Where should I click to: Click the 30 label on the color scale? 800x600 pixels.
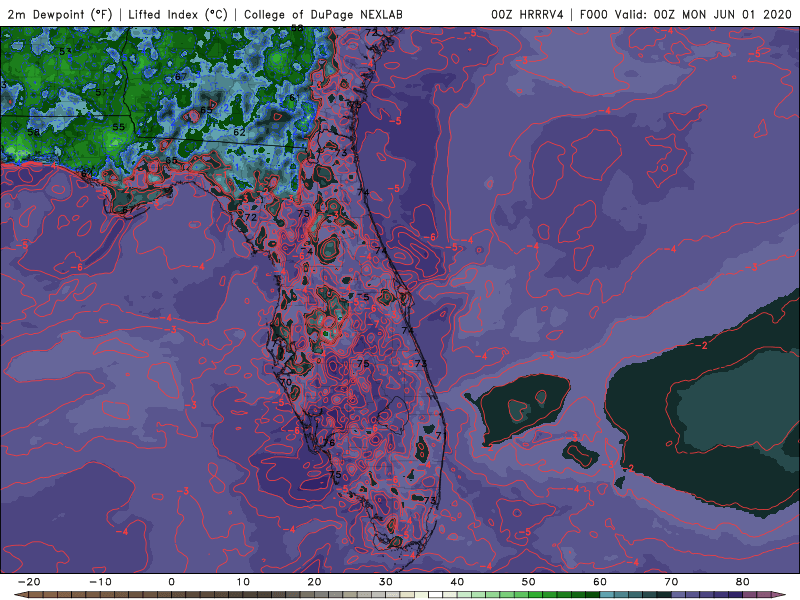point(386,582)
